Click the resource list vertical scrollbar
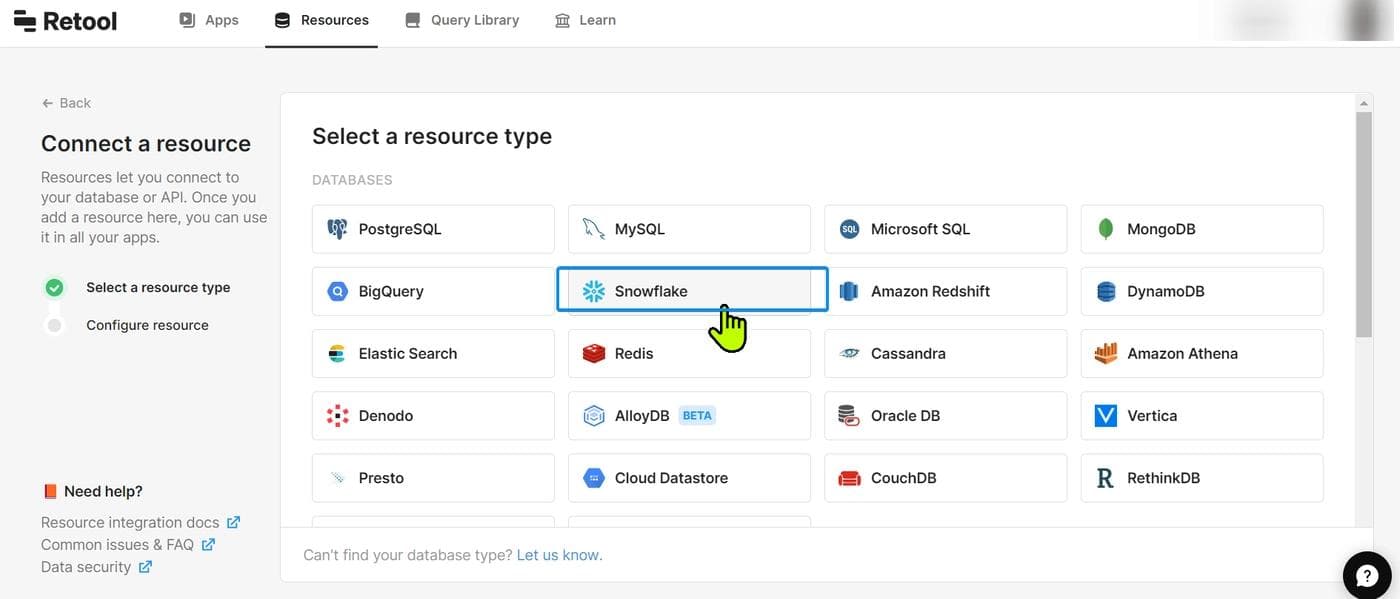This screenshot has width=1400, height=599. (1364, 225)
